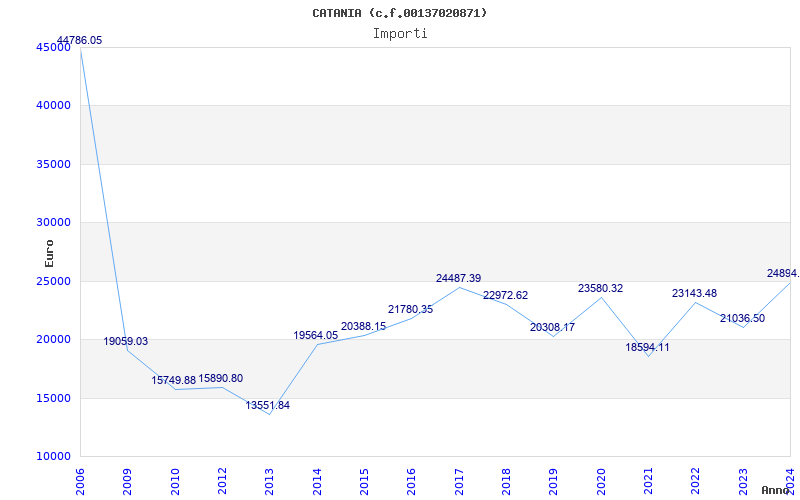Click the x-axis year 2010

pos(175,481)
